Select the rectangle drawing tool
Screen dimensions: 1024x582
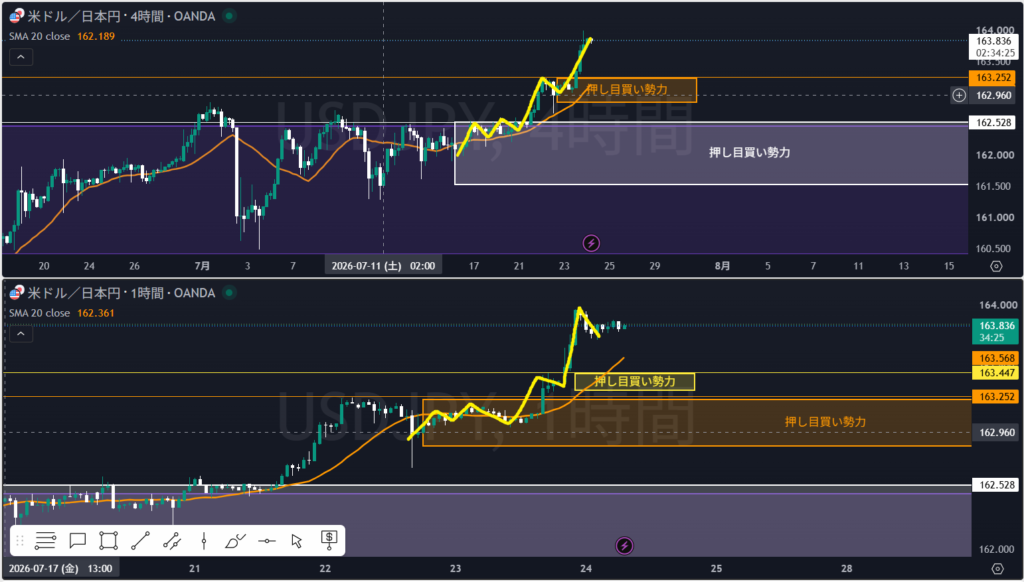(x=108, y=541)
